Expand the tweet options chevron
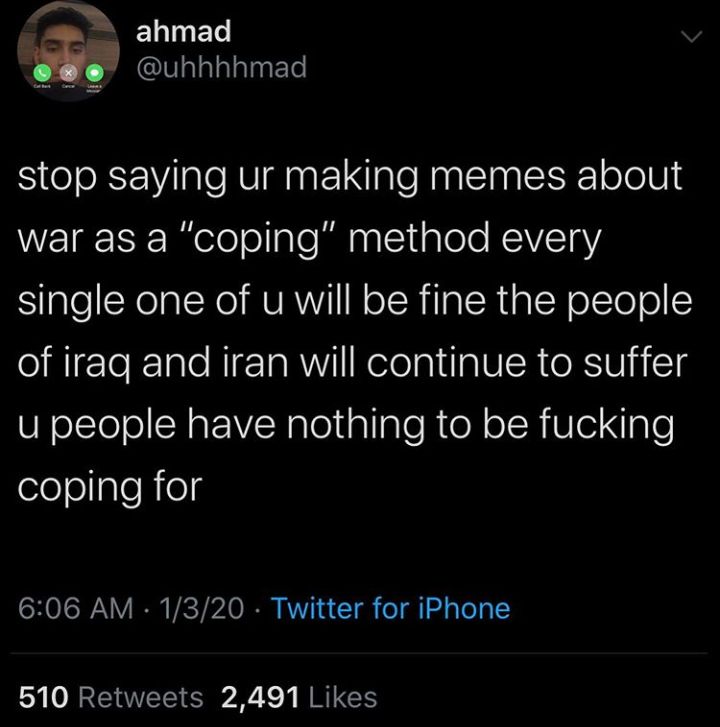 (691, 36)
